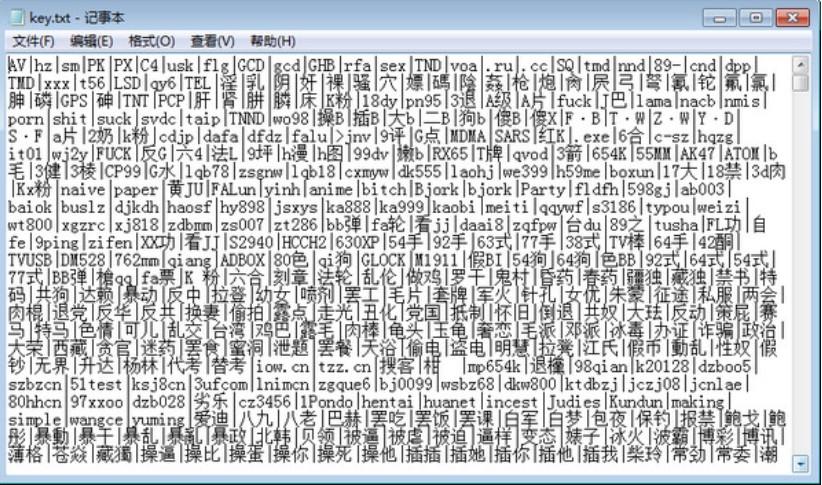Place cursor on the word "630XP"
The height and width of the screenshot is (485, 822).
pos(356,242)
